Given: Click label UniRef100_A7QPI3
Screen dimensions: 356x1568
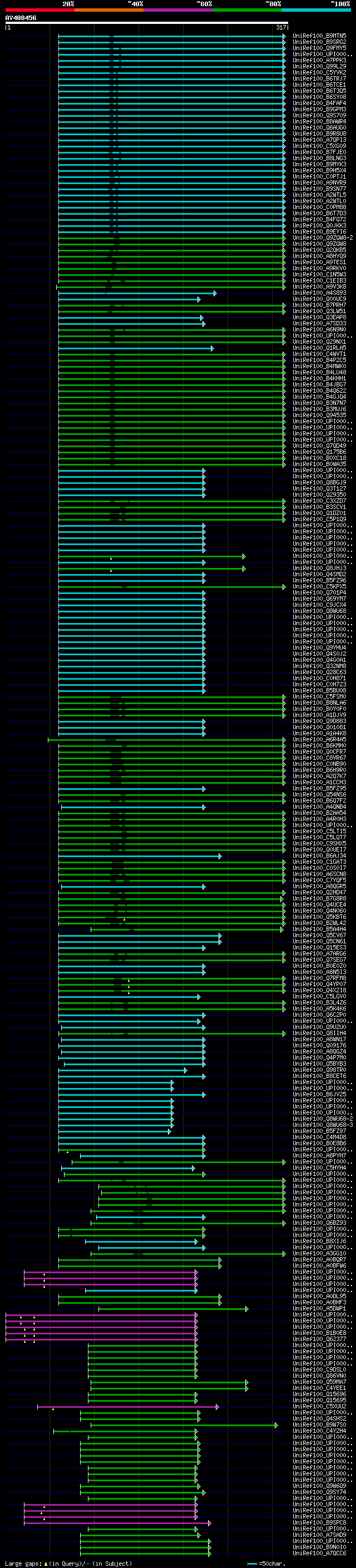Looking at the screenshot, I should pyautogui.click(x=319, y=140).
